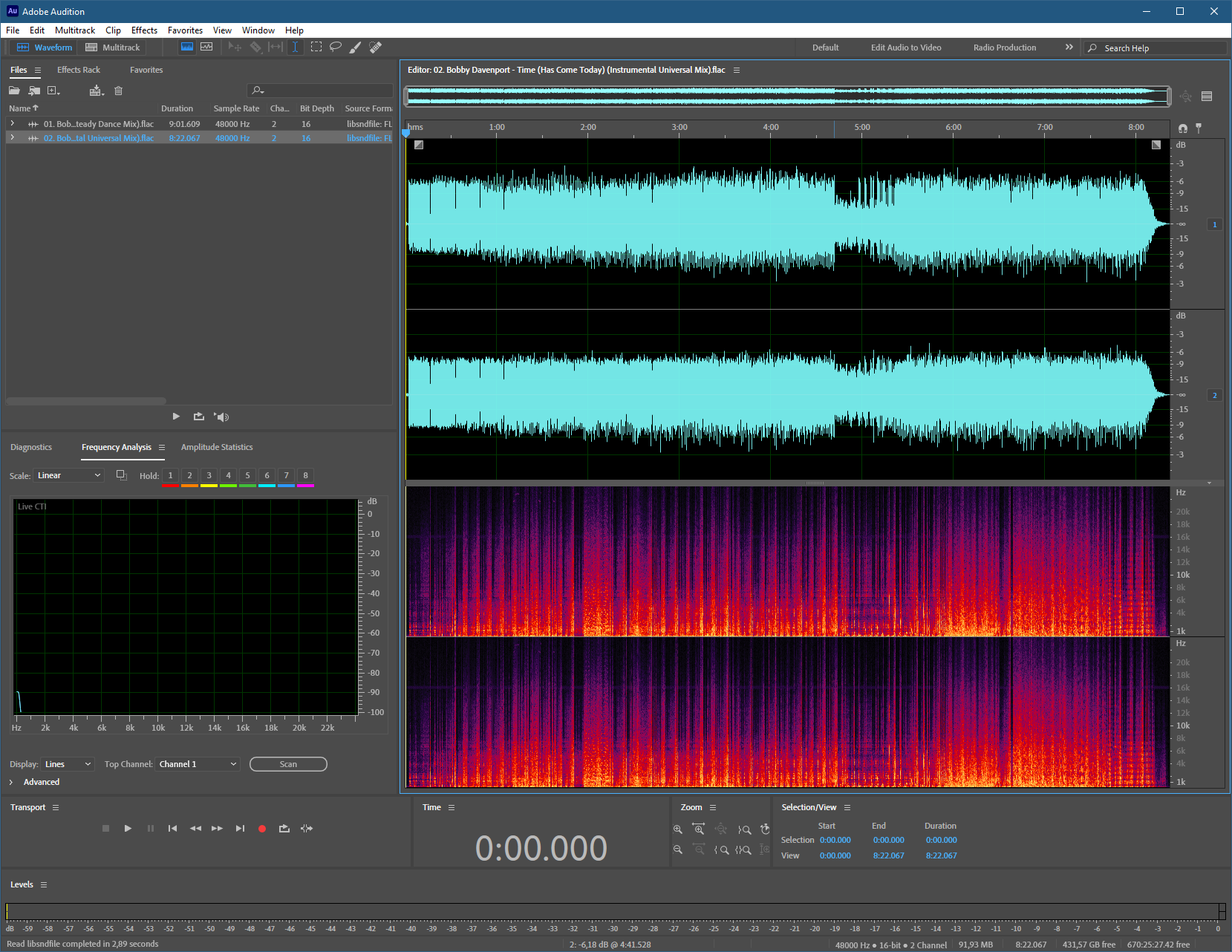Click the Search Help input field
Screen dimensions: 1232x952
click(1156, 48)
